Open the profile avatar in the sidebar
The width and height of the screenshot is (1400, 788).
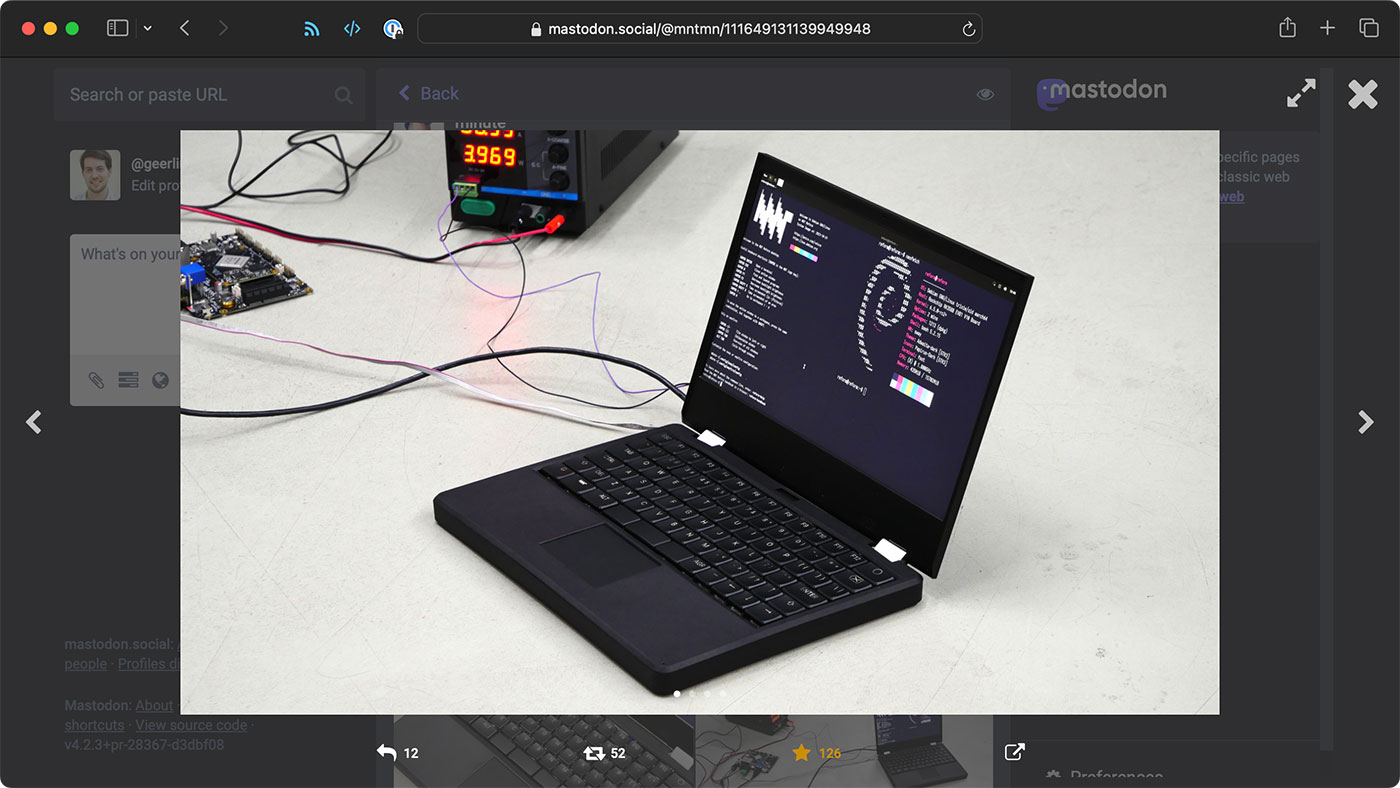pyautogui.click(x=95, y=175)
